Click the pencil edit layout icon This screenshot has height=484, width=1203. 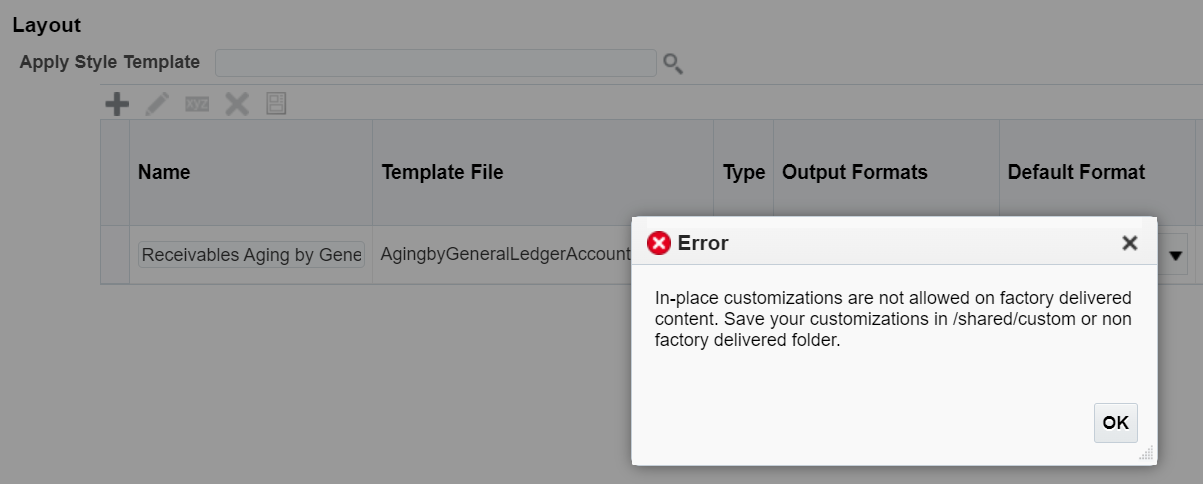pyautogui.click(x=158, y=103)
